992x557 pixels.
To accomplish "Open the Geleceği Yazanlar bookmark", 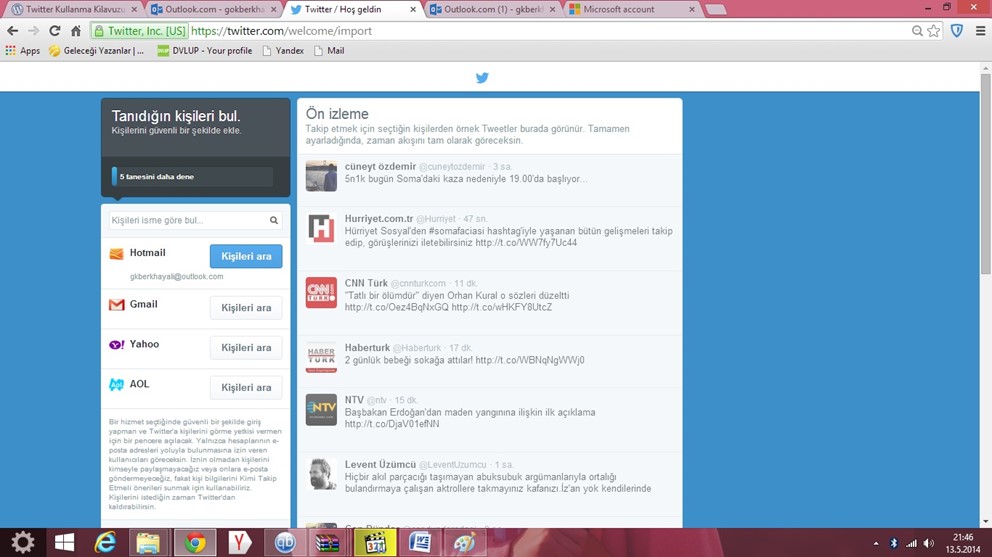I will (x=97, y=51).
